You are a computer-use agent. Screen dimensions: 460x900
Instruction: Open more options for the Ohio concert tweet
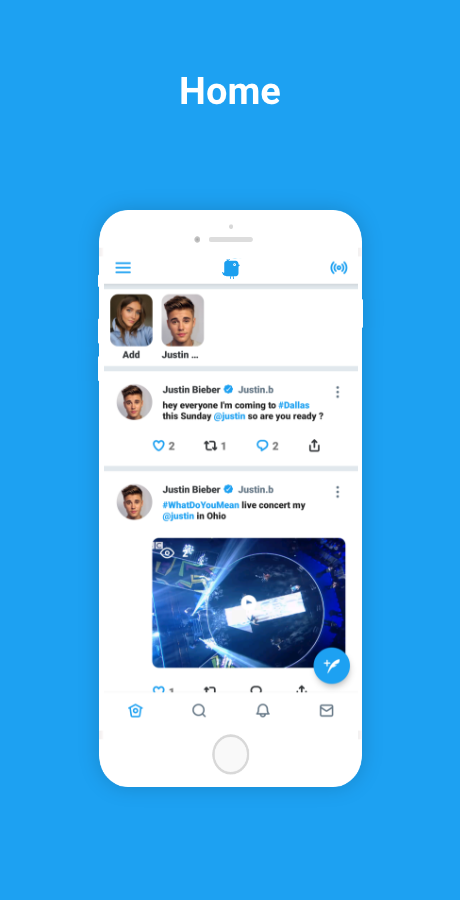(x=337, y=492)
